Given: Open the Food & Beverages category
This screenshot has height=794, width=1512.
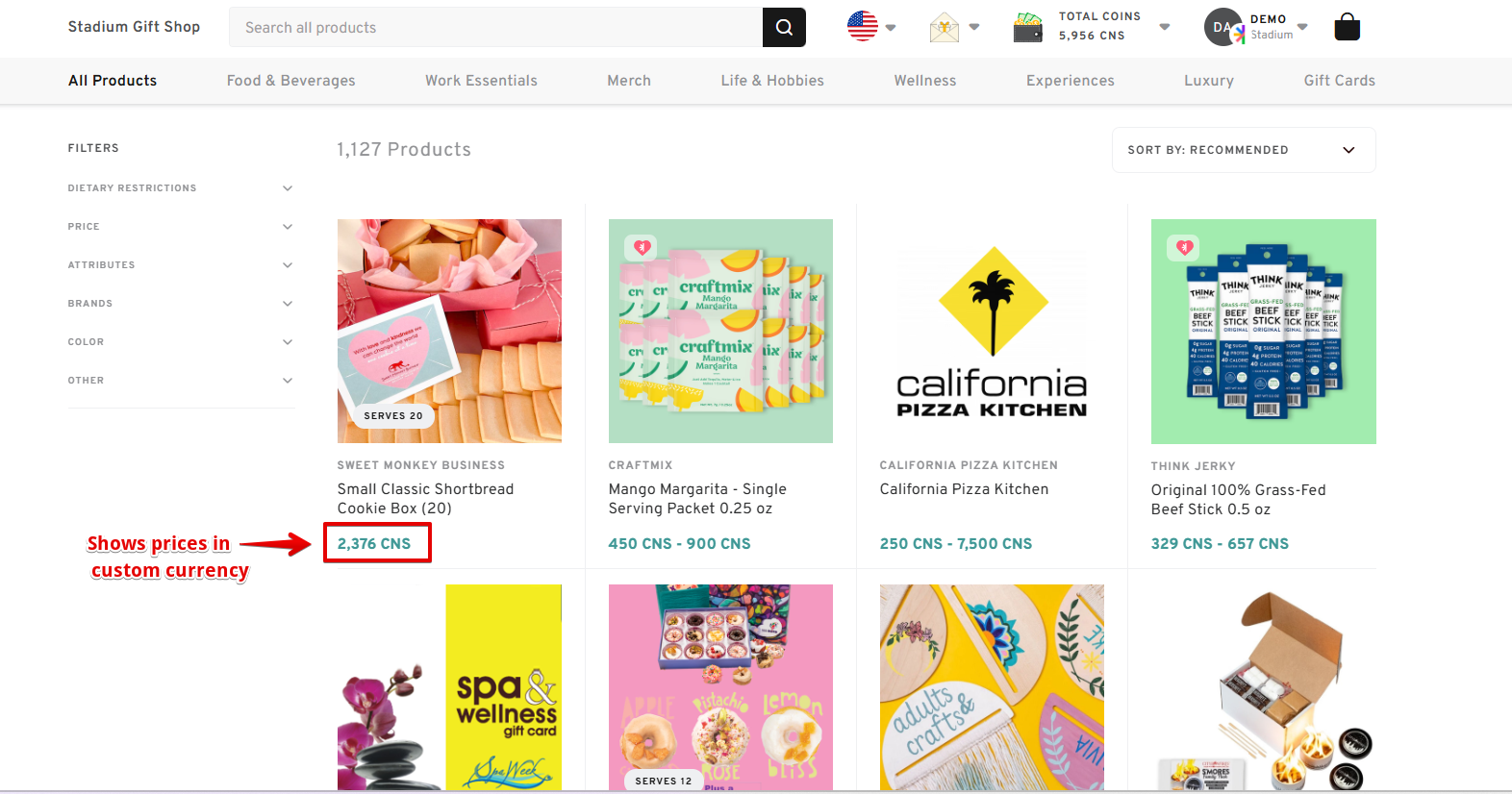Looking at the screenshot, I should [x=290, y=81].
